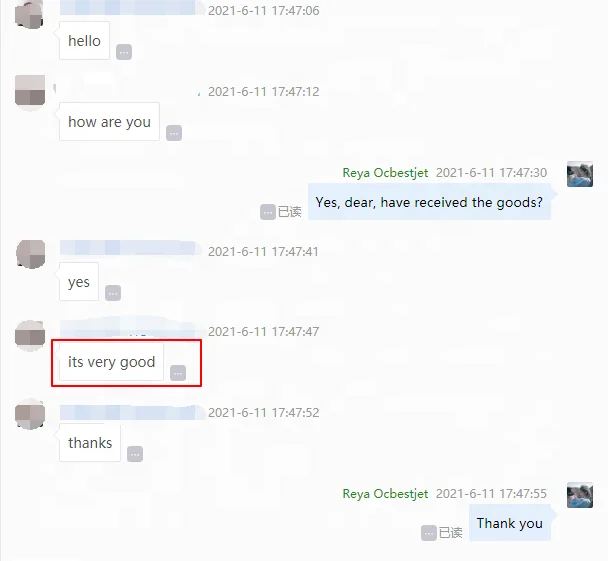Click more icon next to 'thanks' message
The image size is (608, 561).
click(135, 454)
